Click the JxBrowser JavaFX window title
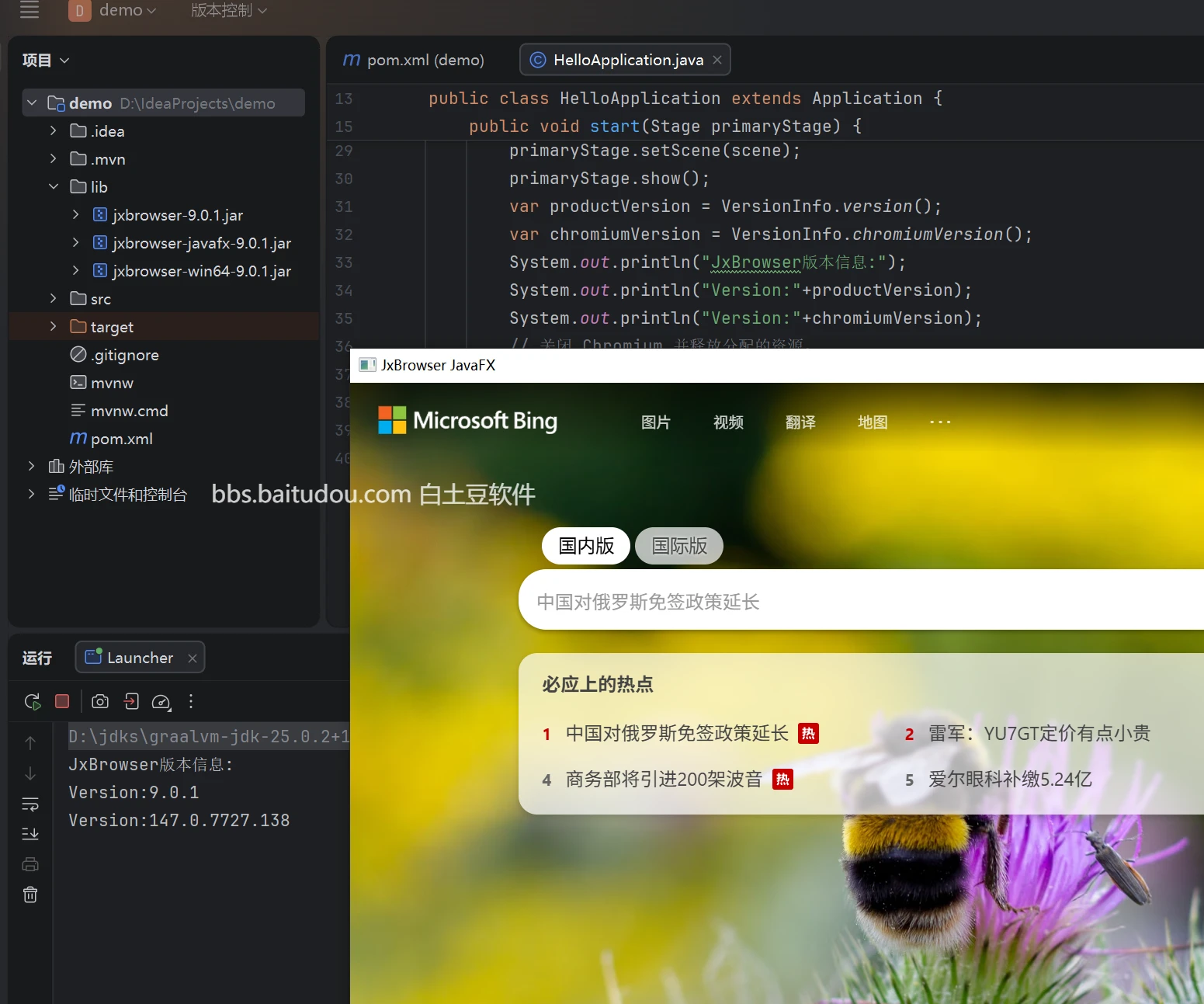1204x1004 pixels. click(439, 365)
